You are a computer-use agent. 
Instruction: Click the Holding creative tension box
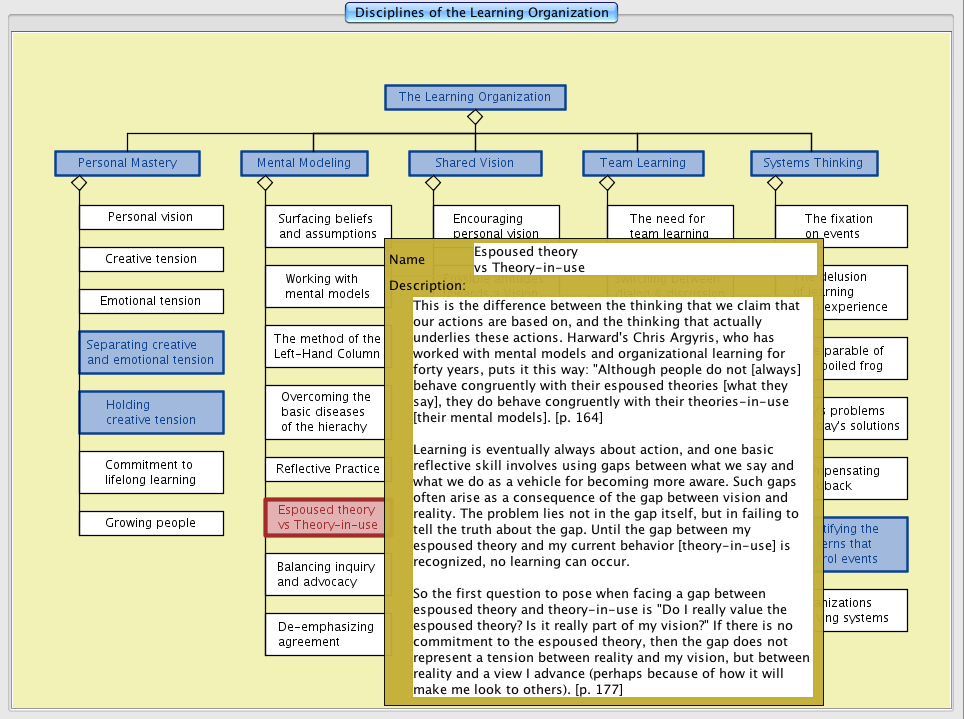tap(151, 412)
